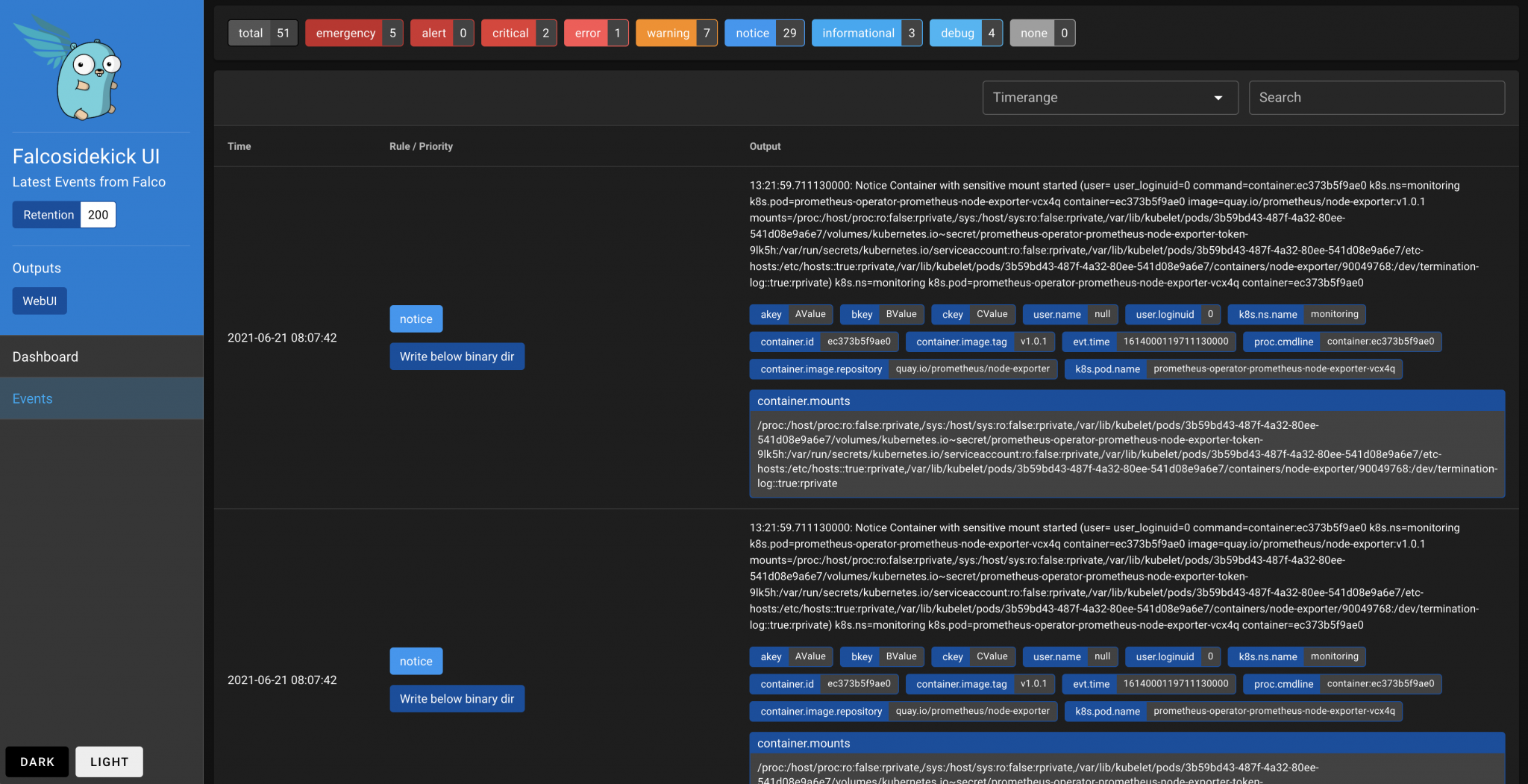Toggle LIGHT theme mode
Screen dimensions: 1528x784
[x=109, y=762]
